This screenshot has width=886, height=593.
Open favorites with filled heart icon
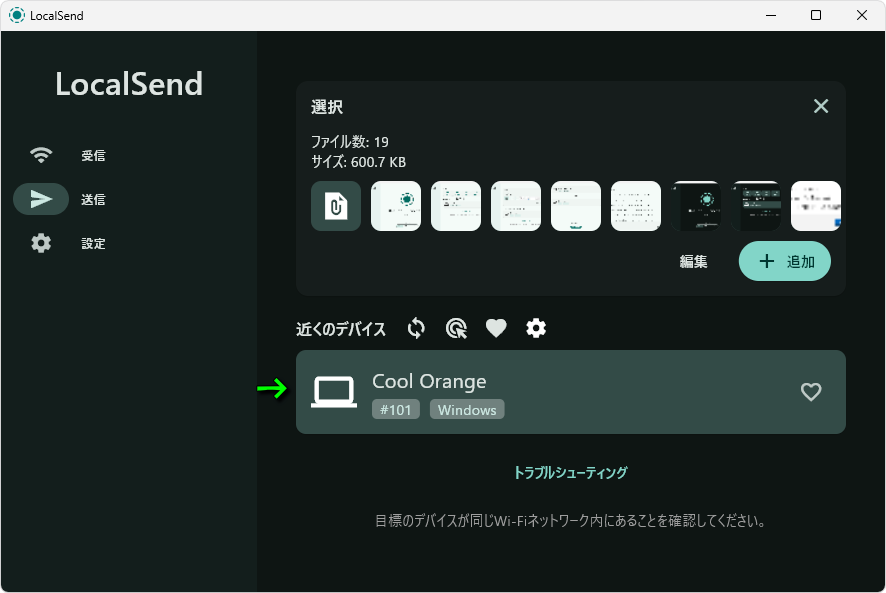tap(496, 328)
